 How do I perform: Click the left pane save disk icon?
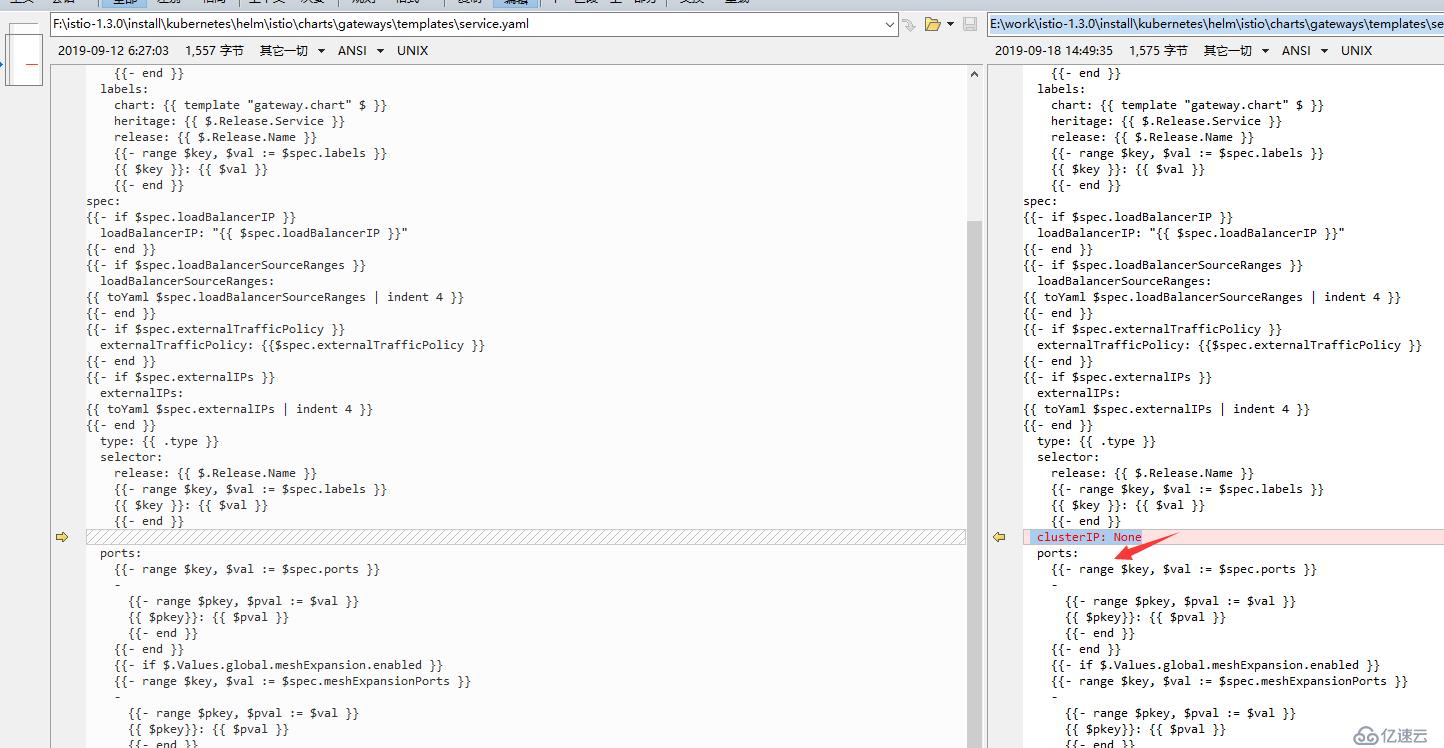pos(970,24)
